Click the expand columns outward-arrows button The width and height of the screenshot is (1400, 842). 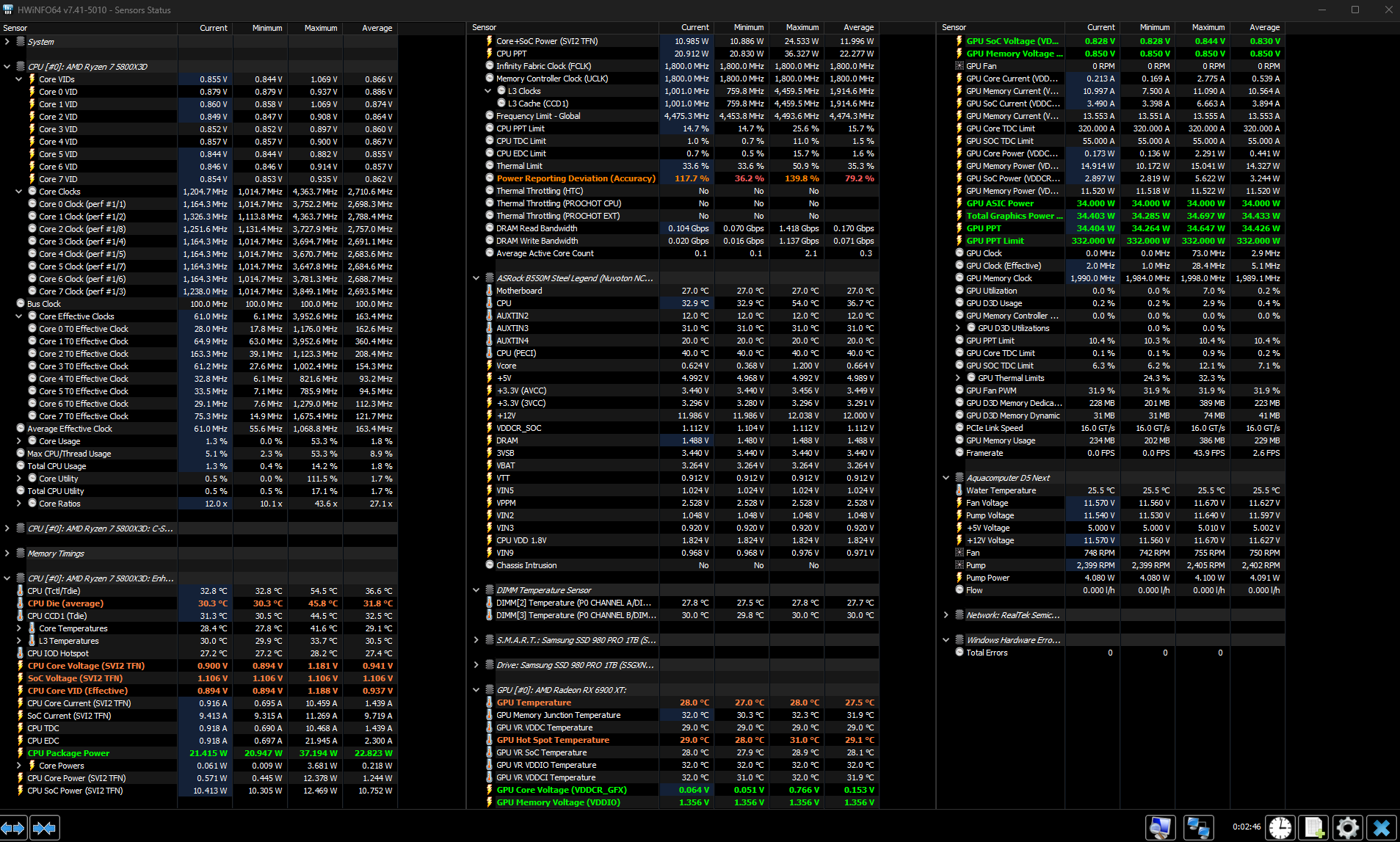(13, 828)
